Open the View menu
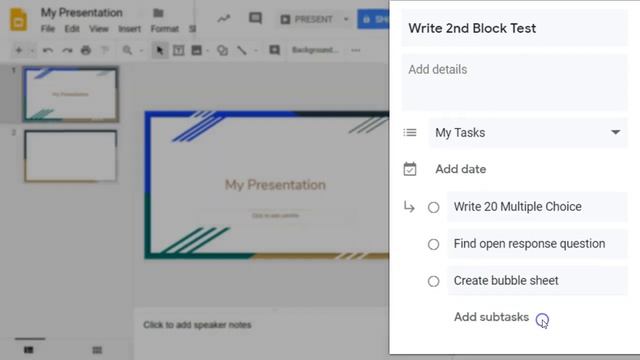Viewport: 640px width, 360px height. (99, 29)
